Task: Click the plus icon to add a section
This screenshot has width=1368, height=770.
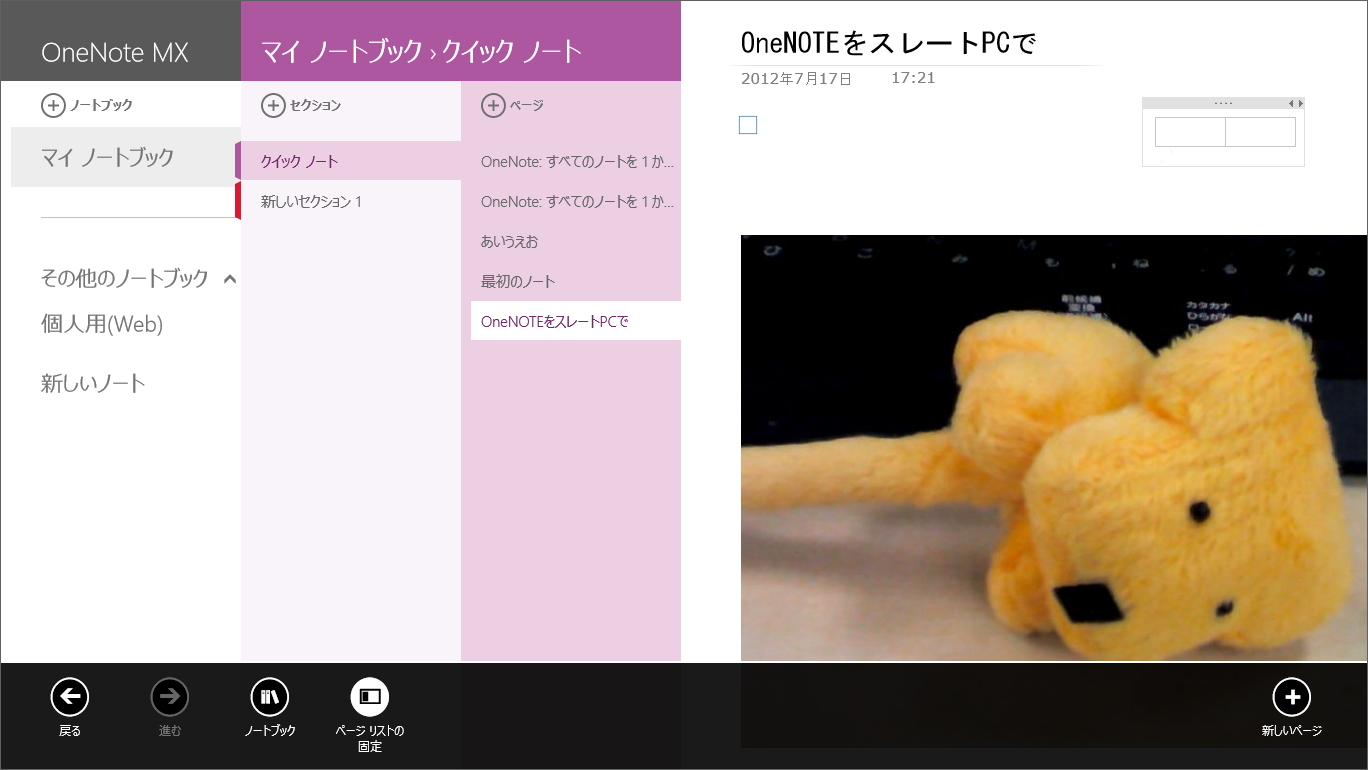Action: pyautogui.click(x=274, y=104)
